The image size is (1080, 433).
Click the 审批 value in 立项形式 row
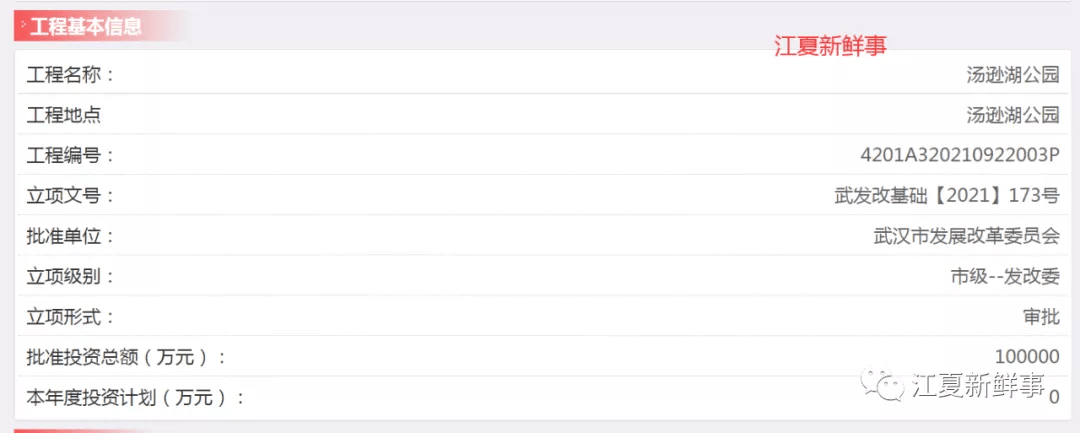pyautogui.click(x=1040, y=316)
